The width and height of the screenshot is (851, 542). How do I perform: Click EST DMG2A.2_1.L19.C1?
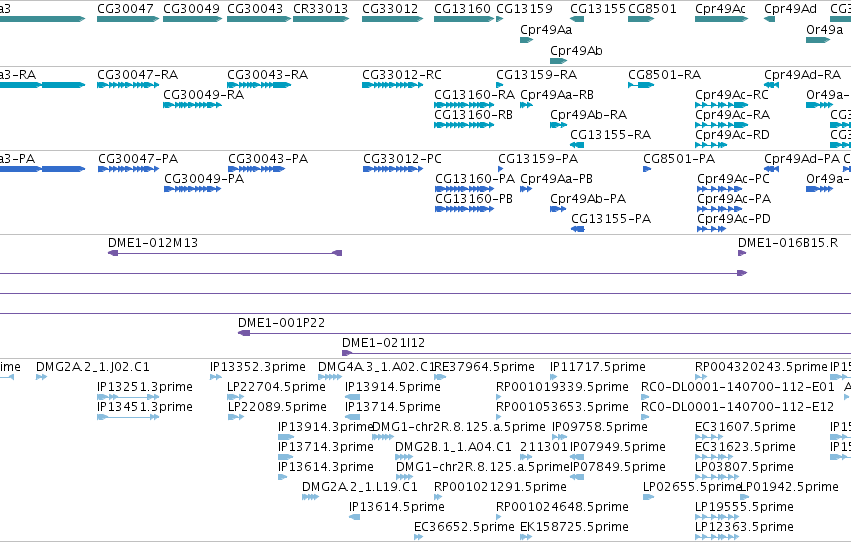[310, 497]
